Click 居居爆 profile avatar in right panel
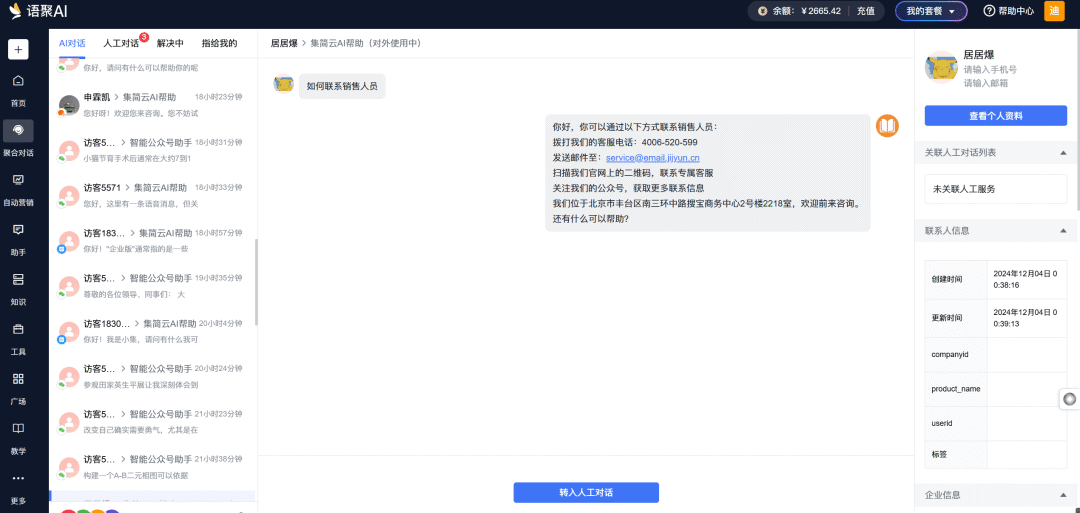 point(940,67)
